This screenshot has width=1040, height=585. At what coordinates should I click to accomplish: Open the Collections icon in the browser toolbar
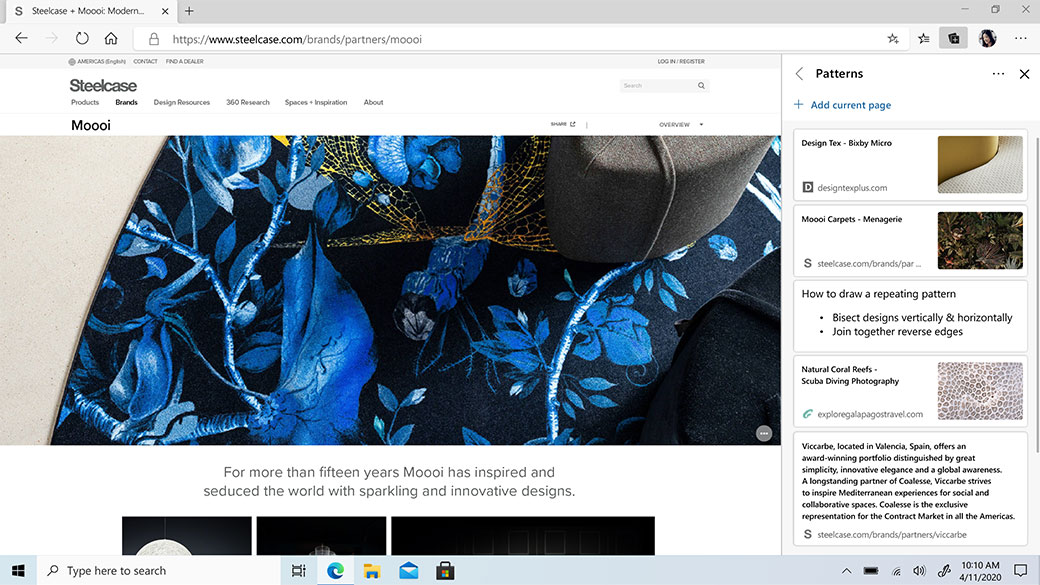953,37
